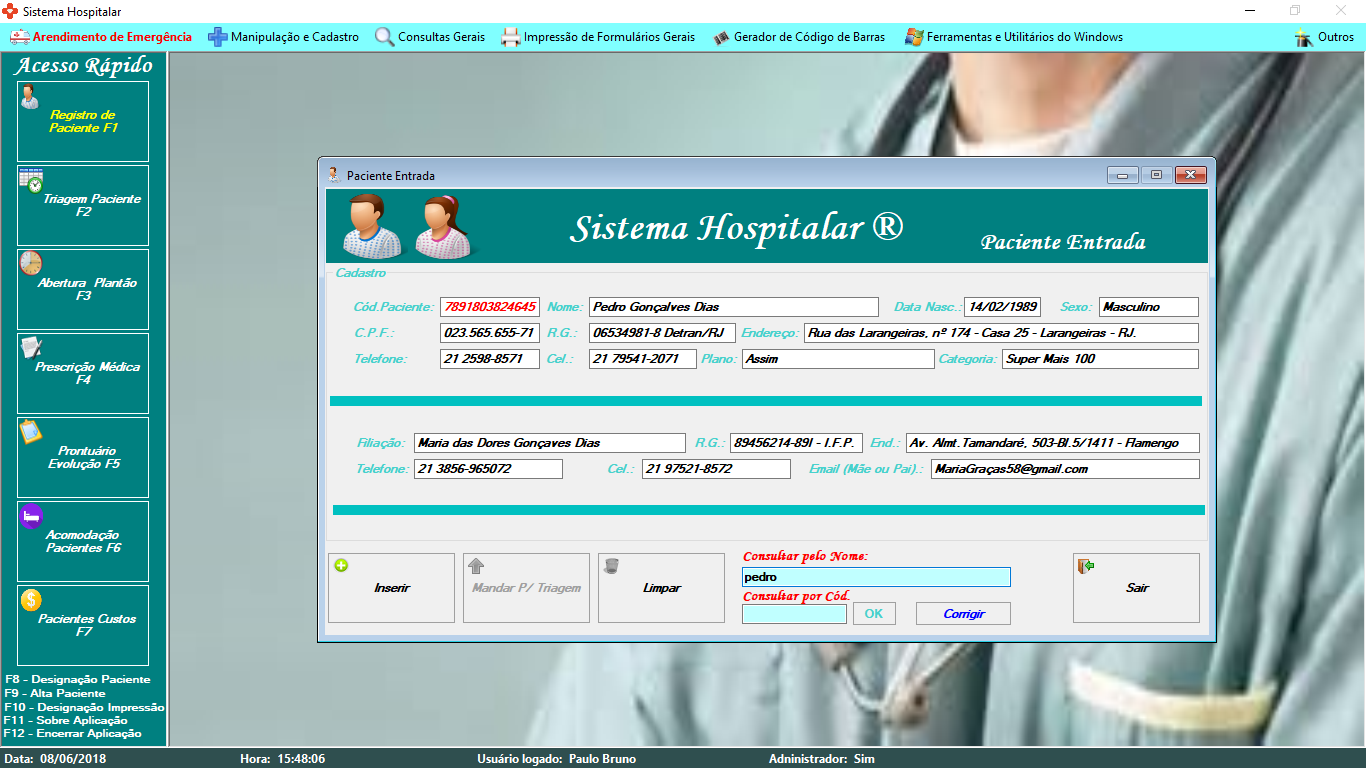Image resolution: width=1366 pixels, height=768 pixels.
Task: Click the Prontuário Evolução clipboard icon
Action: [x=31, y=432]
